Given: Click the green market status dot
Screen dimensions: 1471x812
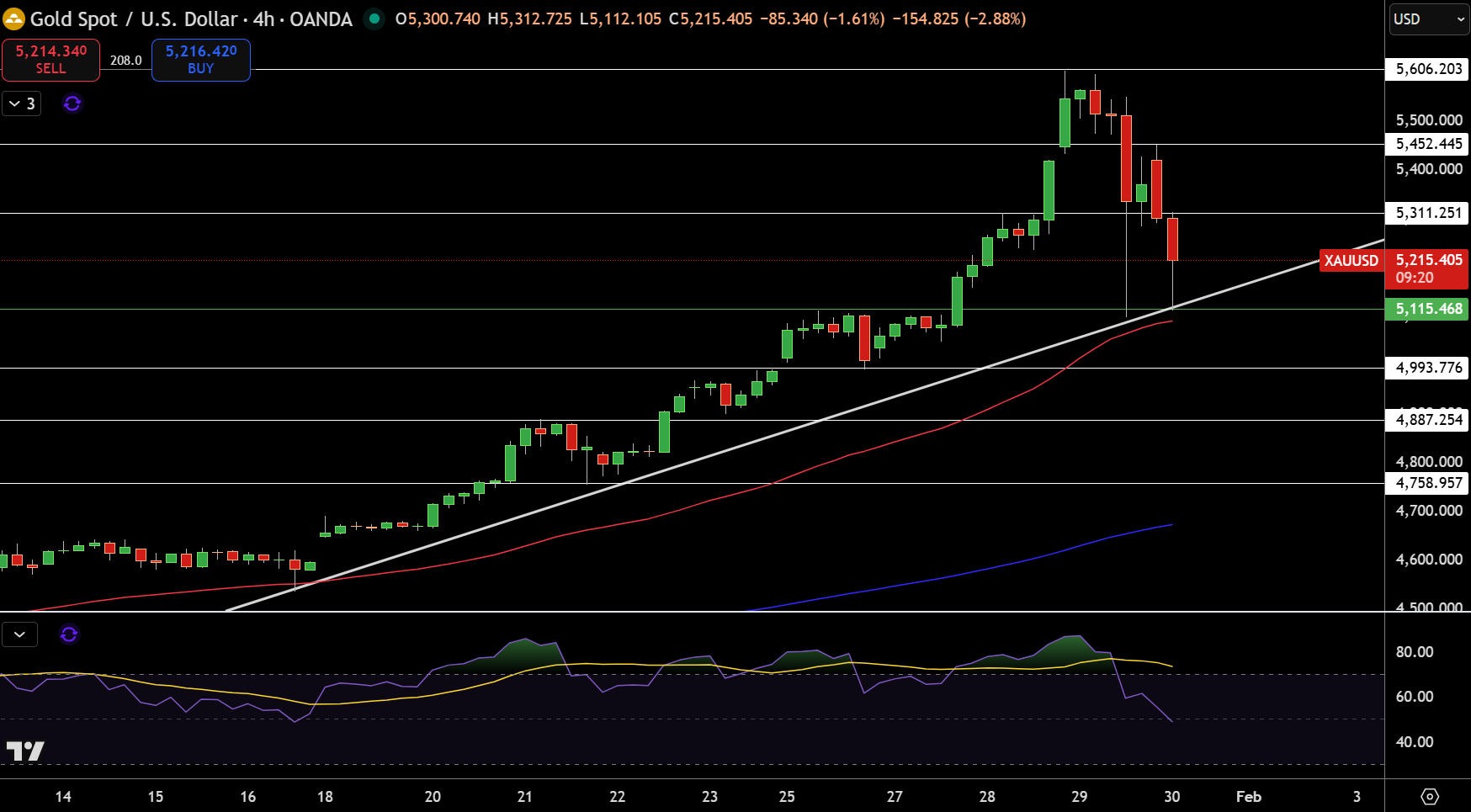Looking at the screenshot, I should (374, 19).
